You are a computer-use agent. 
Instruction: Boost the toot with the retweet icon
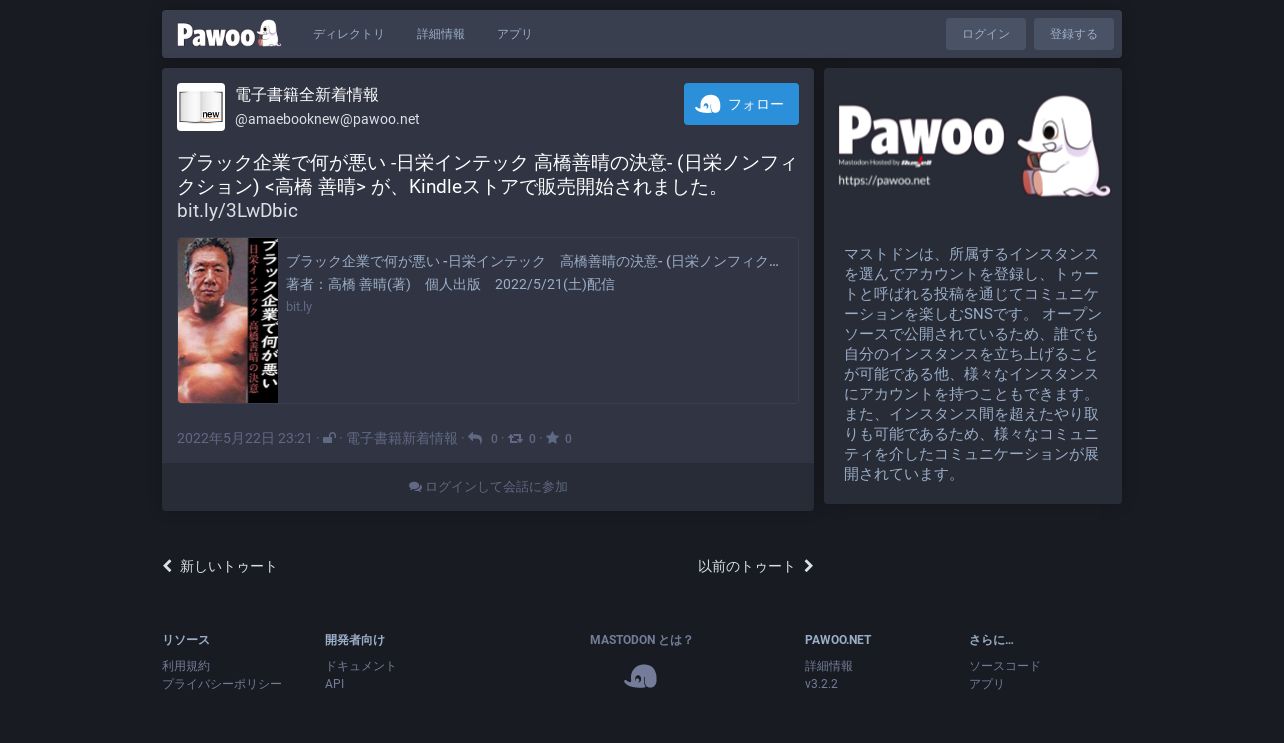(x=515, y=438)
